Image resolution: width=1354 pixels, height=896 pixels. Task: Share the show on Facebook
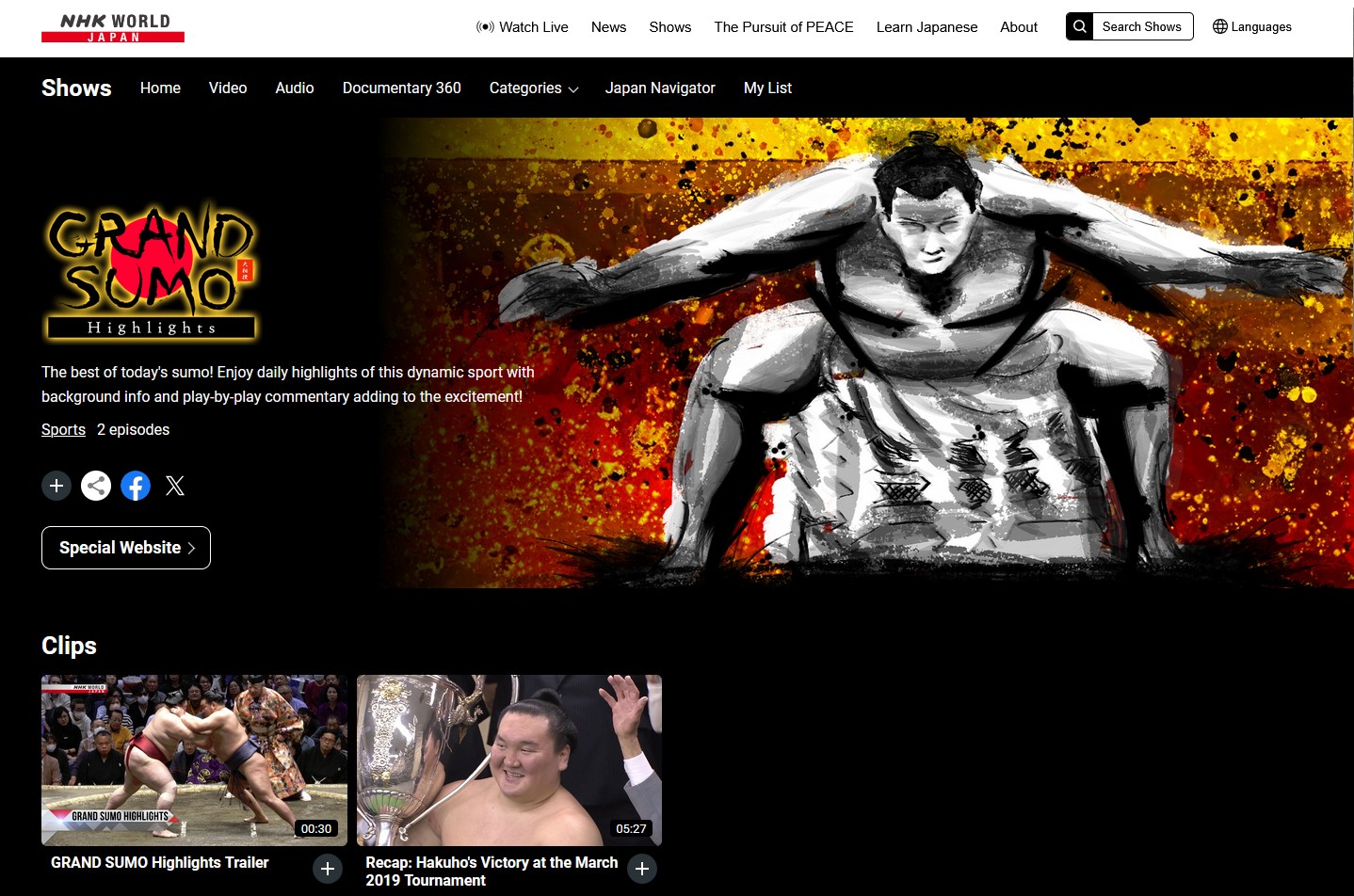pyautogui.click(x=136, y=486)
